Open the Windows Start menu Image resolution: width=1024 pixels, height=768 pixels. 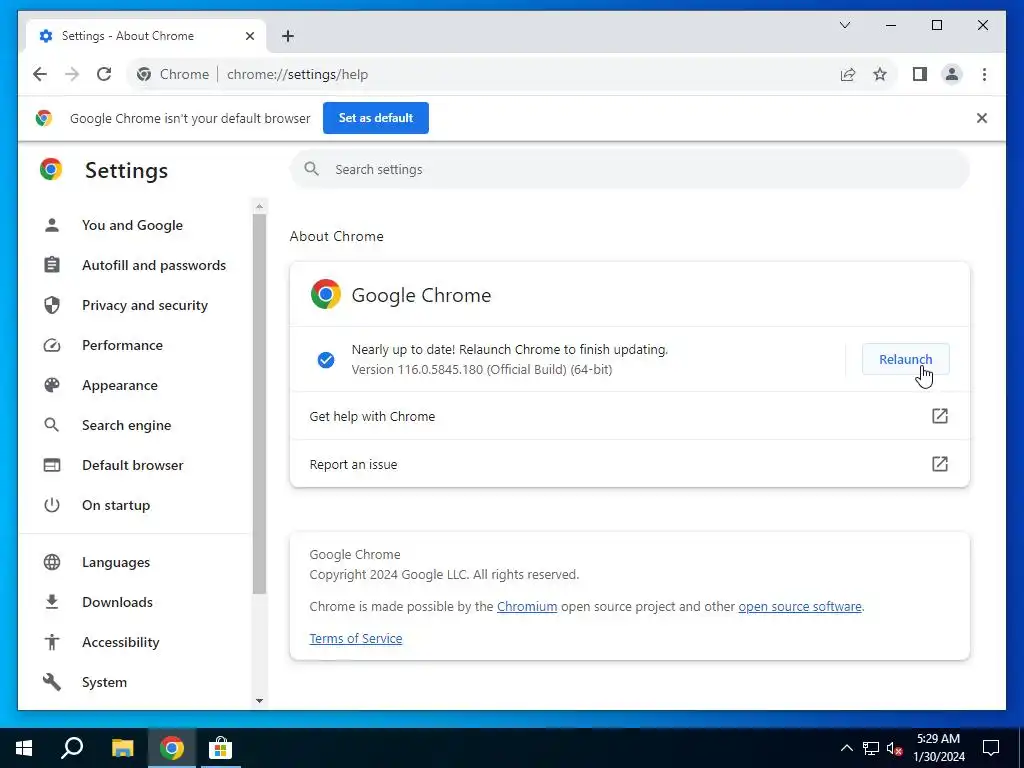coord(24,748)
